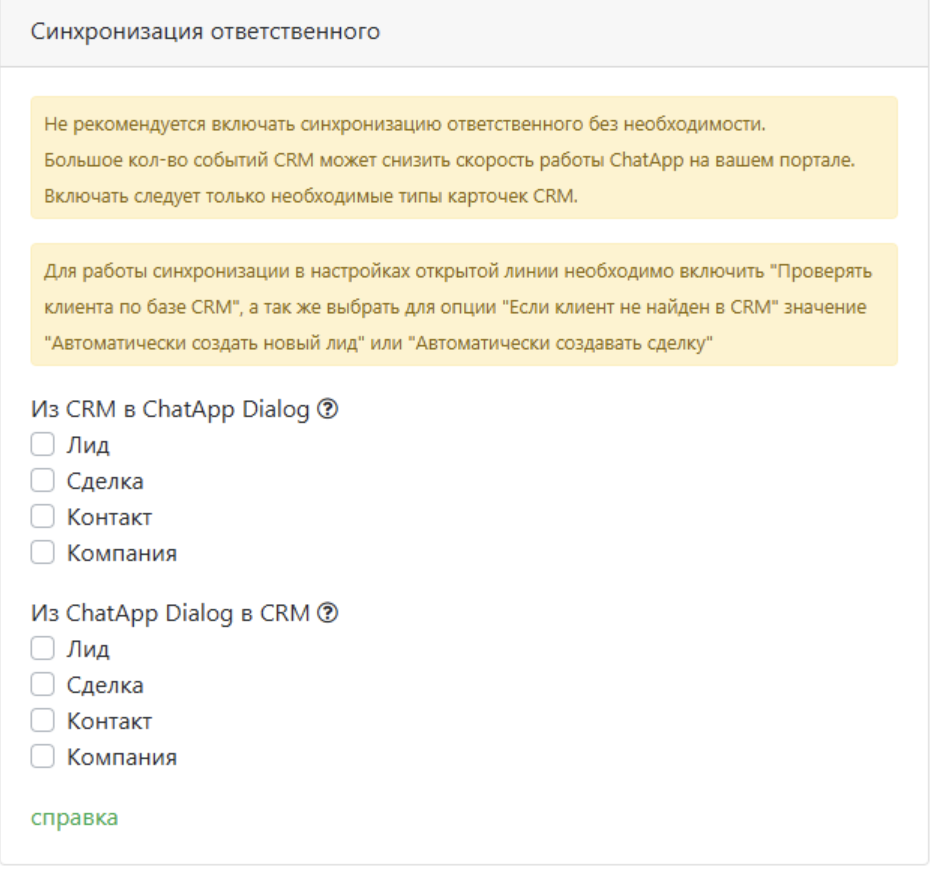Enable Лид checkbox under Из CRM в ChatApp Dialog
Image resolution: width=931 pixels, height=870 pixels.
pos(42,445)
